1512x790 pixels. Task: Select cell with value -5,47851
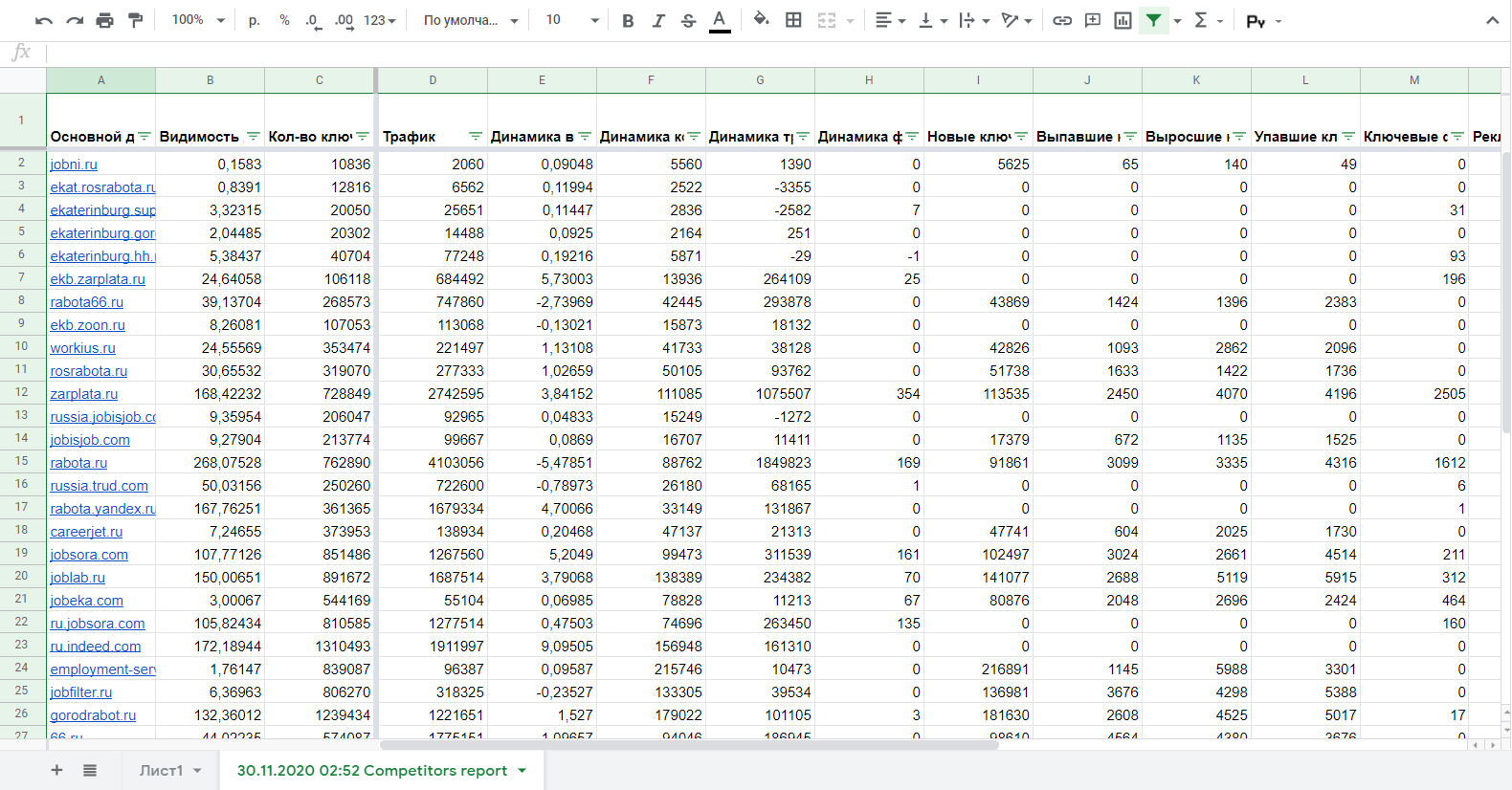tap(542, 463)
